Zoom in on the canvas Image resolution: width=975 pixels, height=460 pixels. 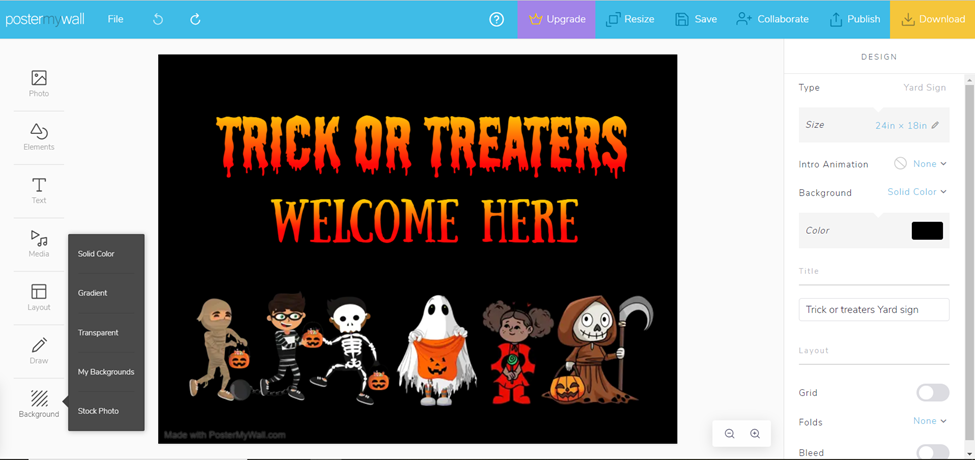tap(755, 434)
